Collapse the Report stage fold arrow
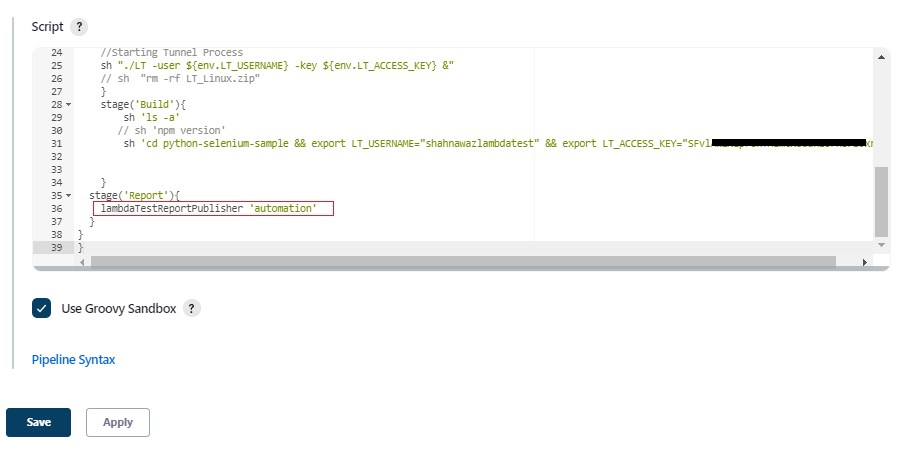Screen dimensions: 904x462 pyautogui.click(x=68, y=196)
